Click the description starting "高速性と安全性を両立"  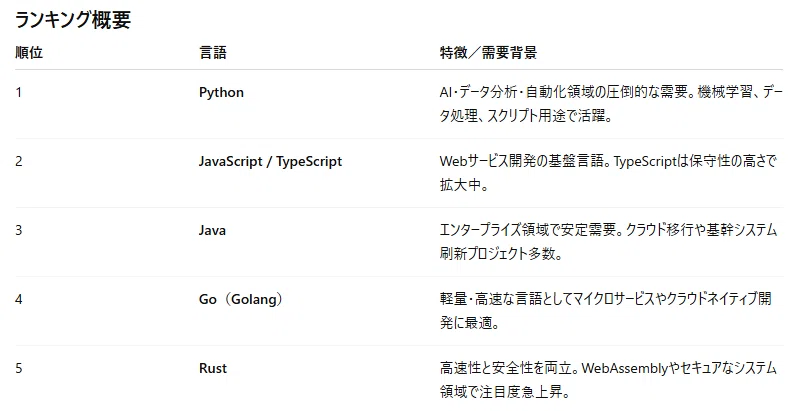pos(608,380)
